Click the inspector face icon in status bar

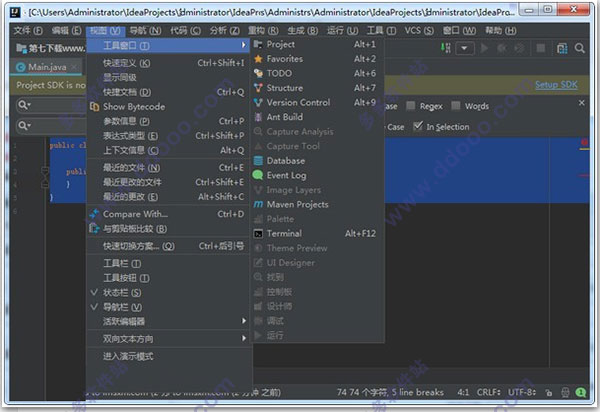[565, 392]
